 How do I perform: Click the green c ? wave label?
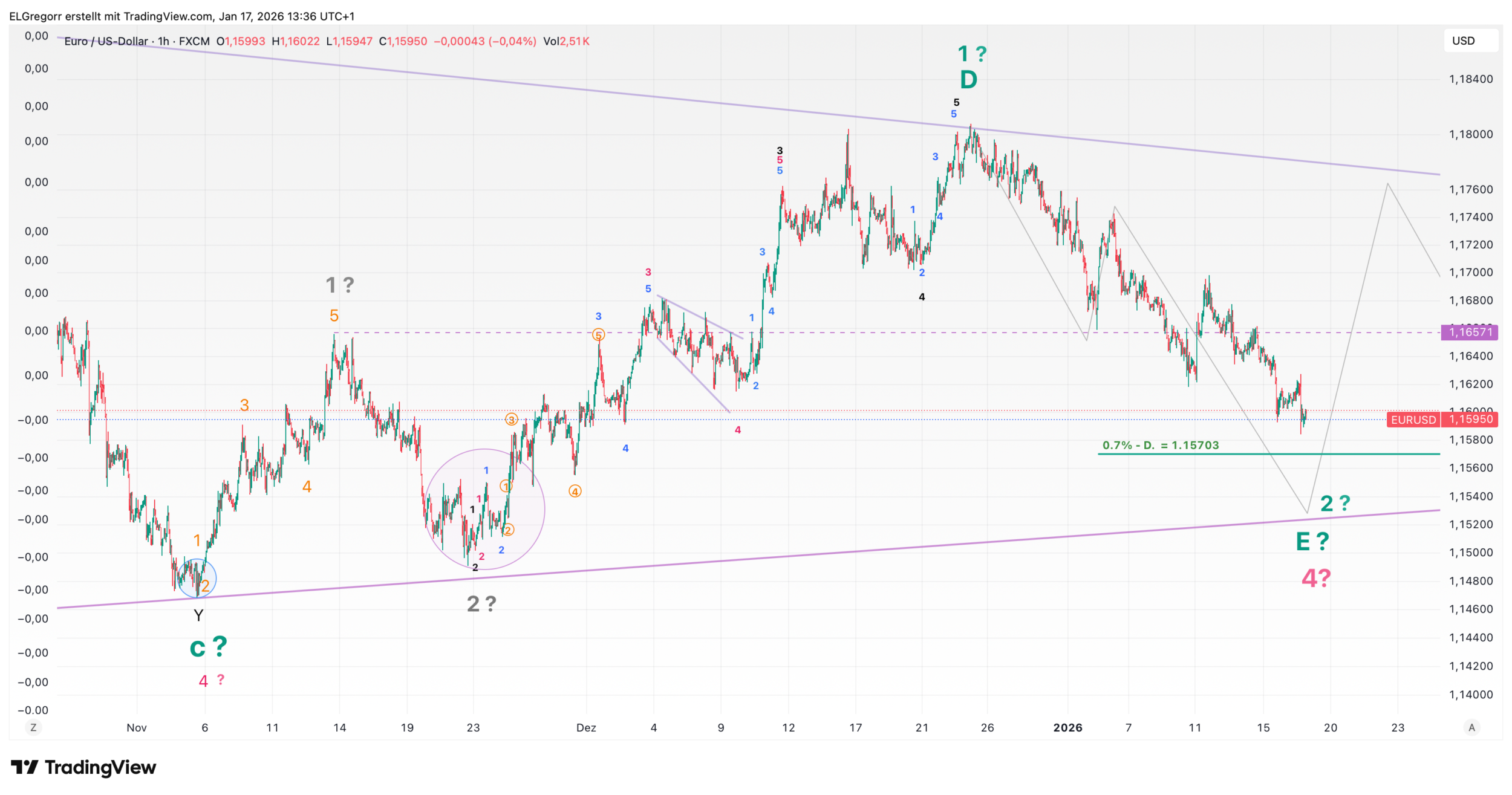[208, 647]
